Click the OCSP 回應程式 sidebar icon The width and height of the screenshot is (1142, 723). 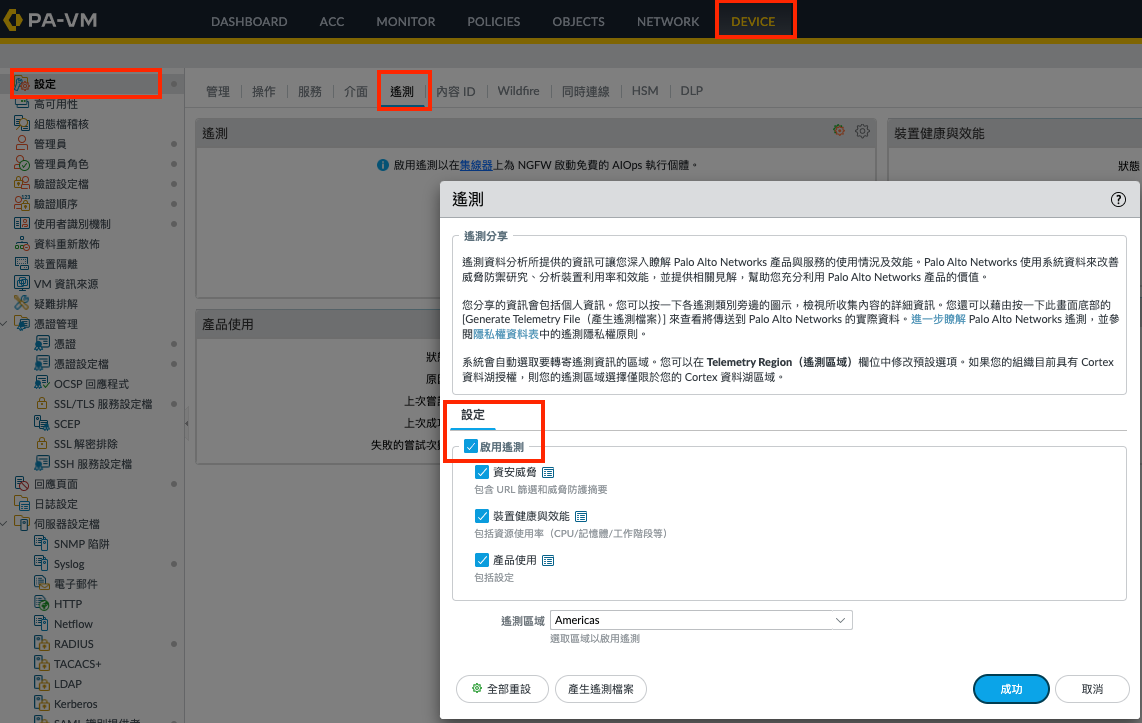[x=42, y=383]
